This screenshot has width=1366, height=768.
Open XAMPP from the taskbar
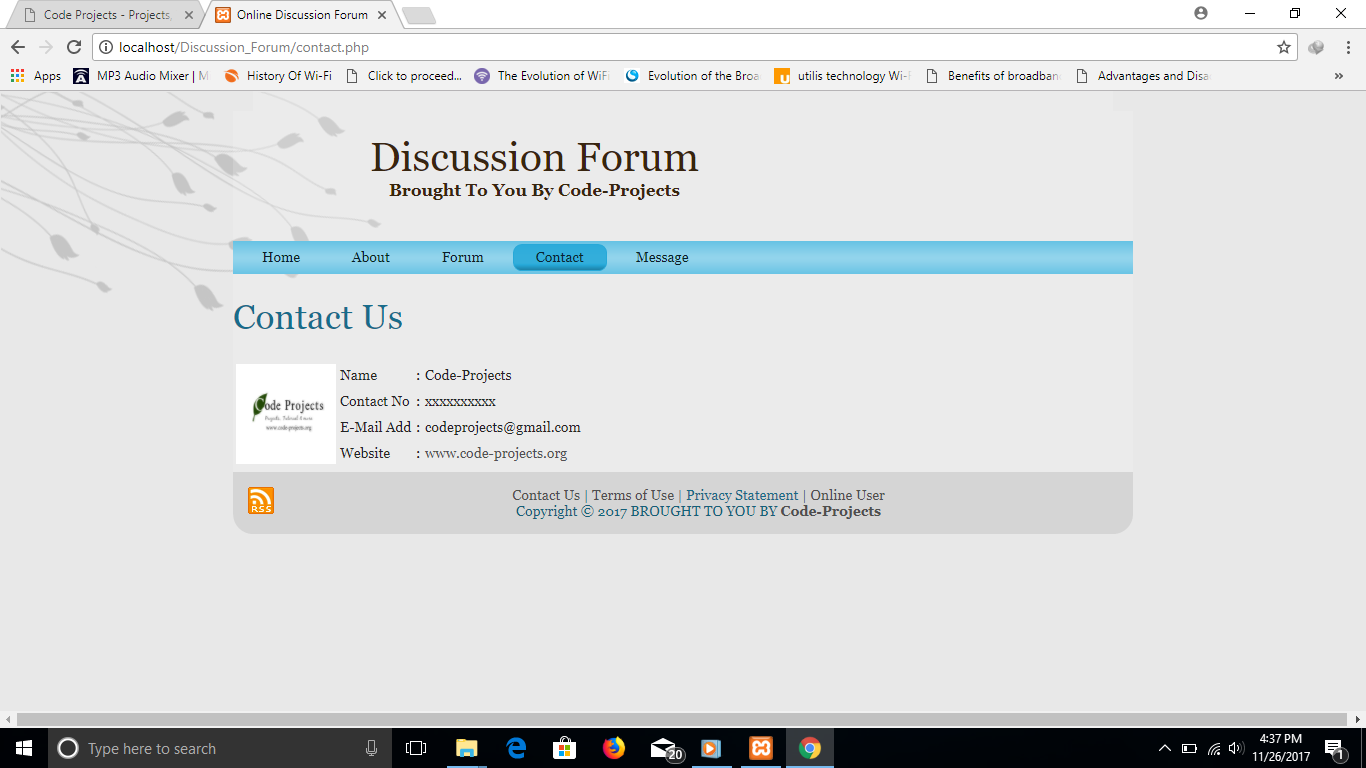click(x=760, y=747)
